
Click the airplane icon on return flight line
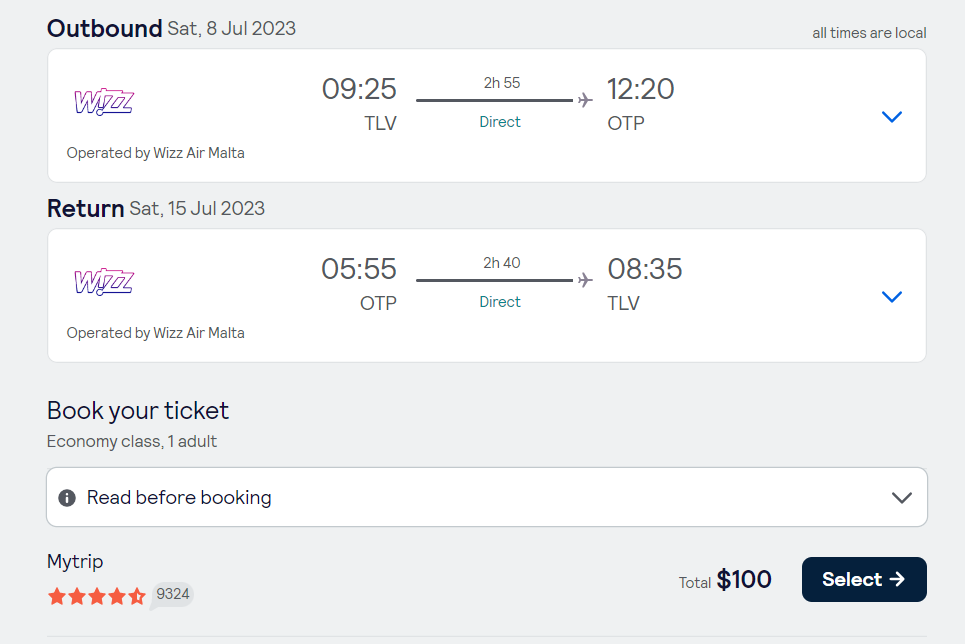(x=585, y=280)
